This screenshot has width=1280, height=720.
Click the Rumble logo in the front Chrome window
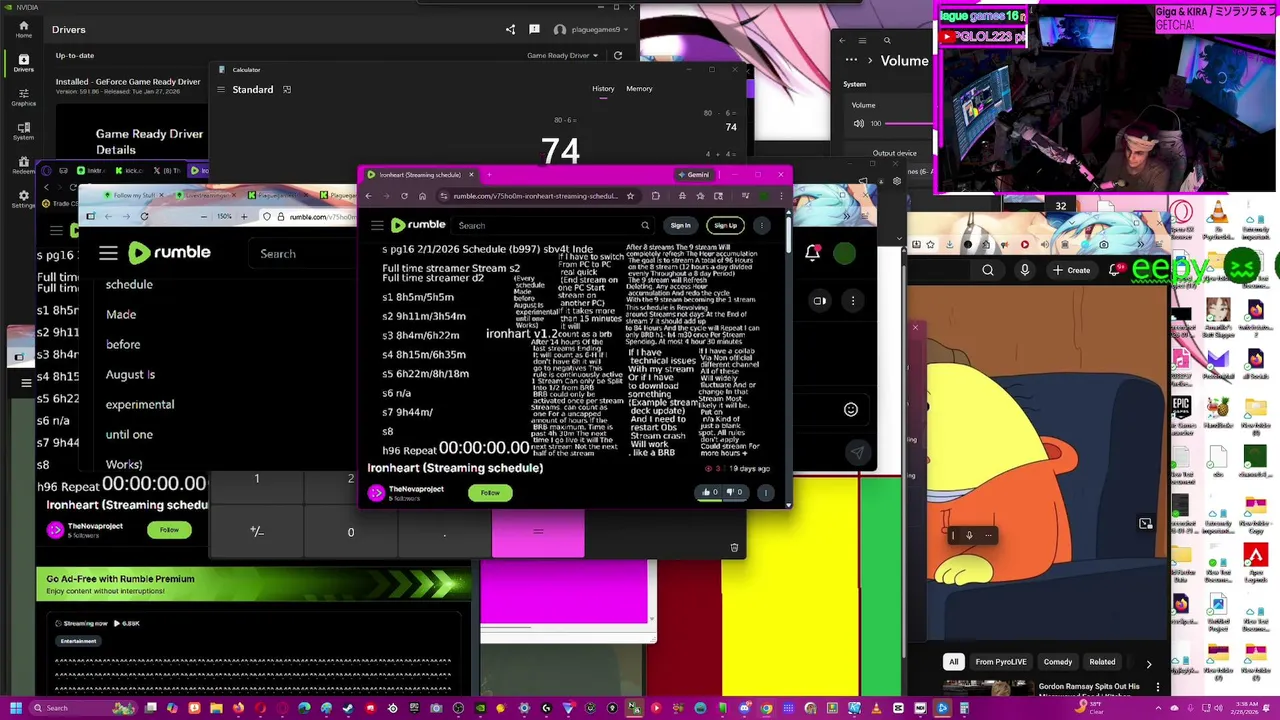(x=418, y=225)
